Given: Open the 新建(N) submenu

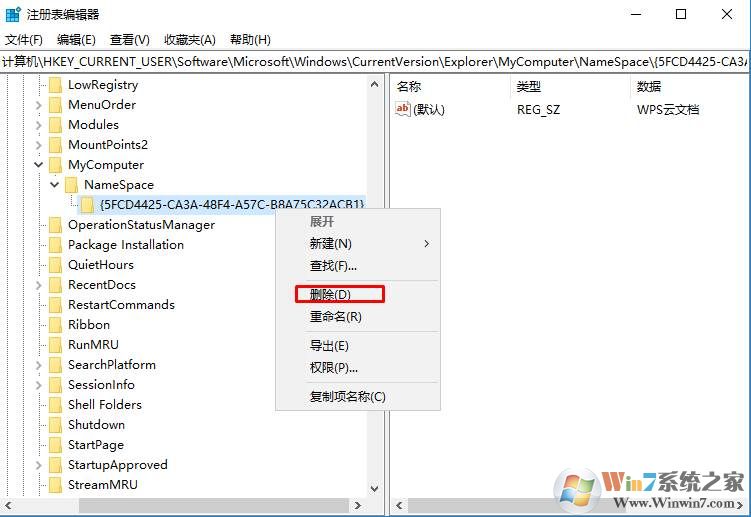Looking at the screenshot, I should 358,244.
